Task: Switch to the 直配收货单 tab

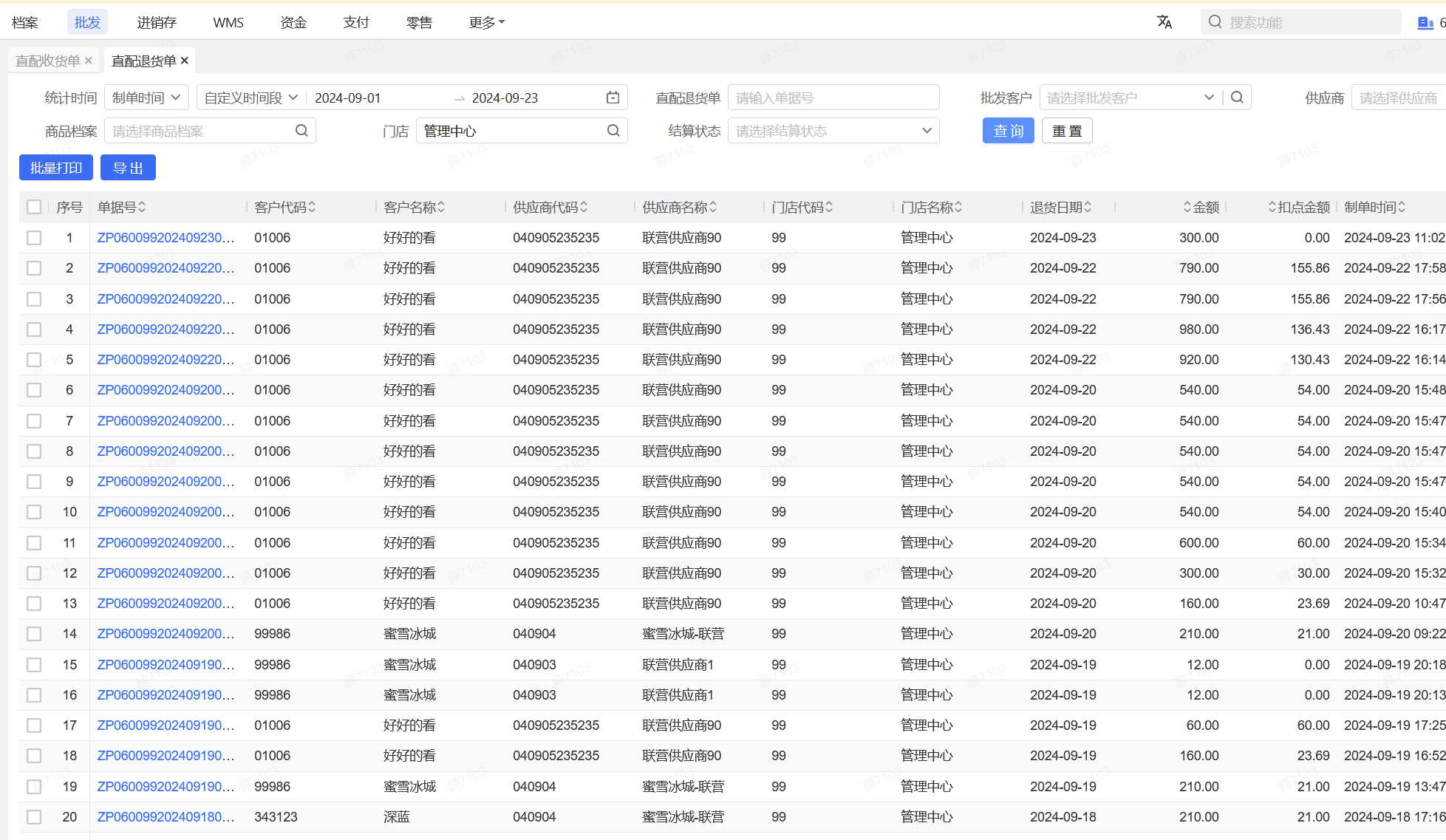Action: (x=48, y=61)
